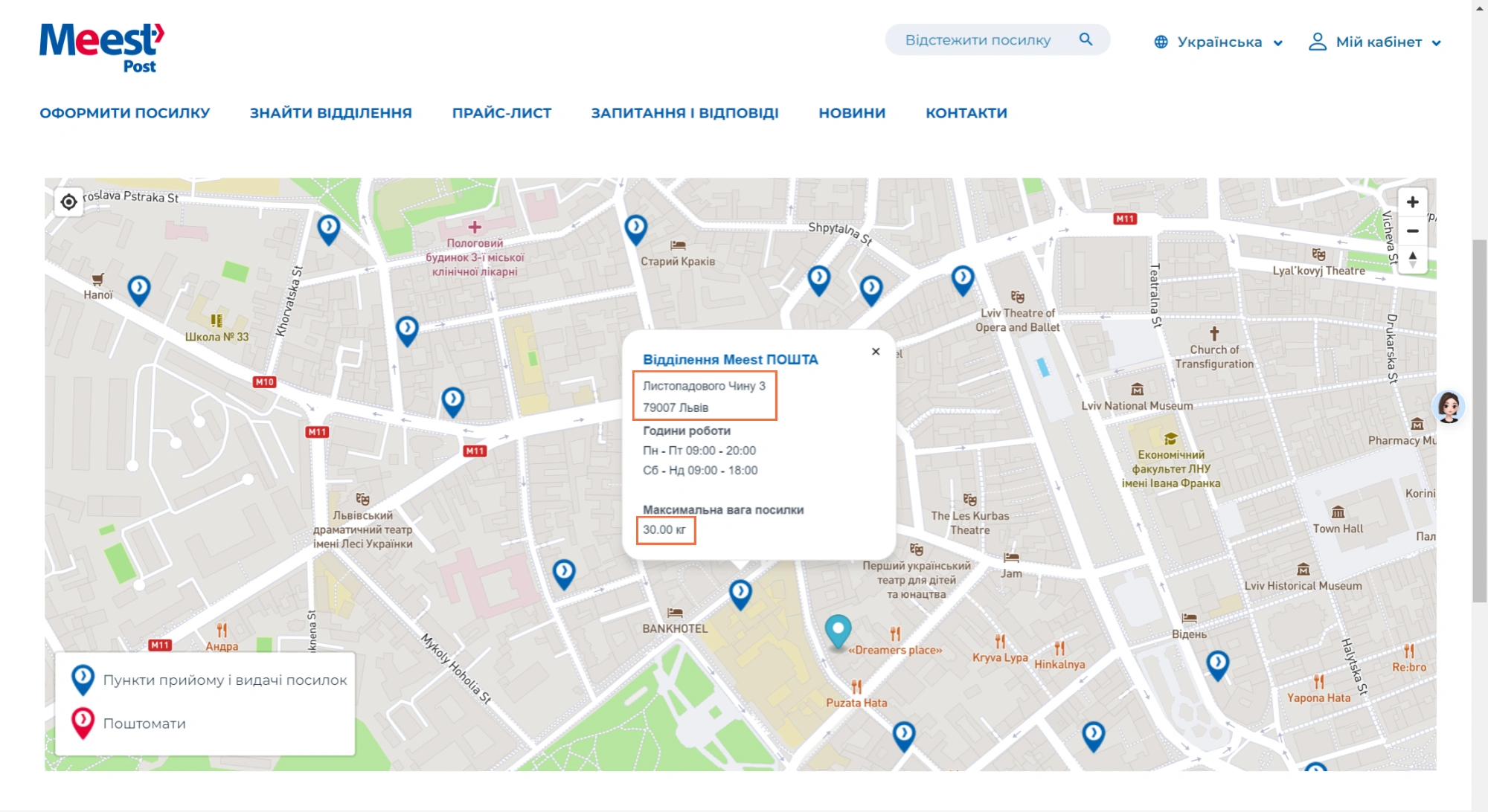The width and height of the screenshot is (1488, 812).
Task: Click the locate-me geolocation button on map
Action: tap(68, 202)
